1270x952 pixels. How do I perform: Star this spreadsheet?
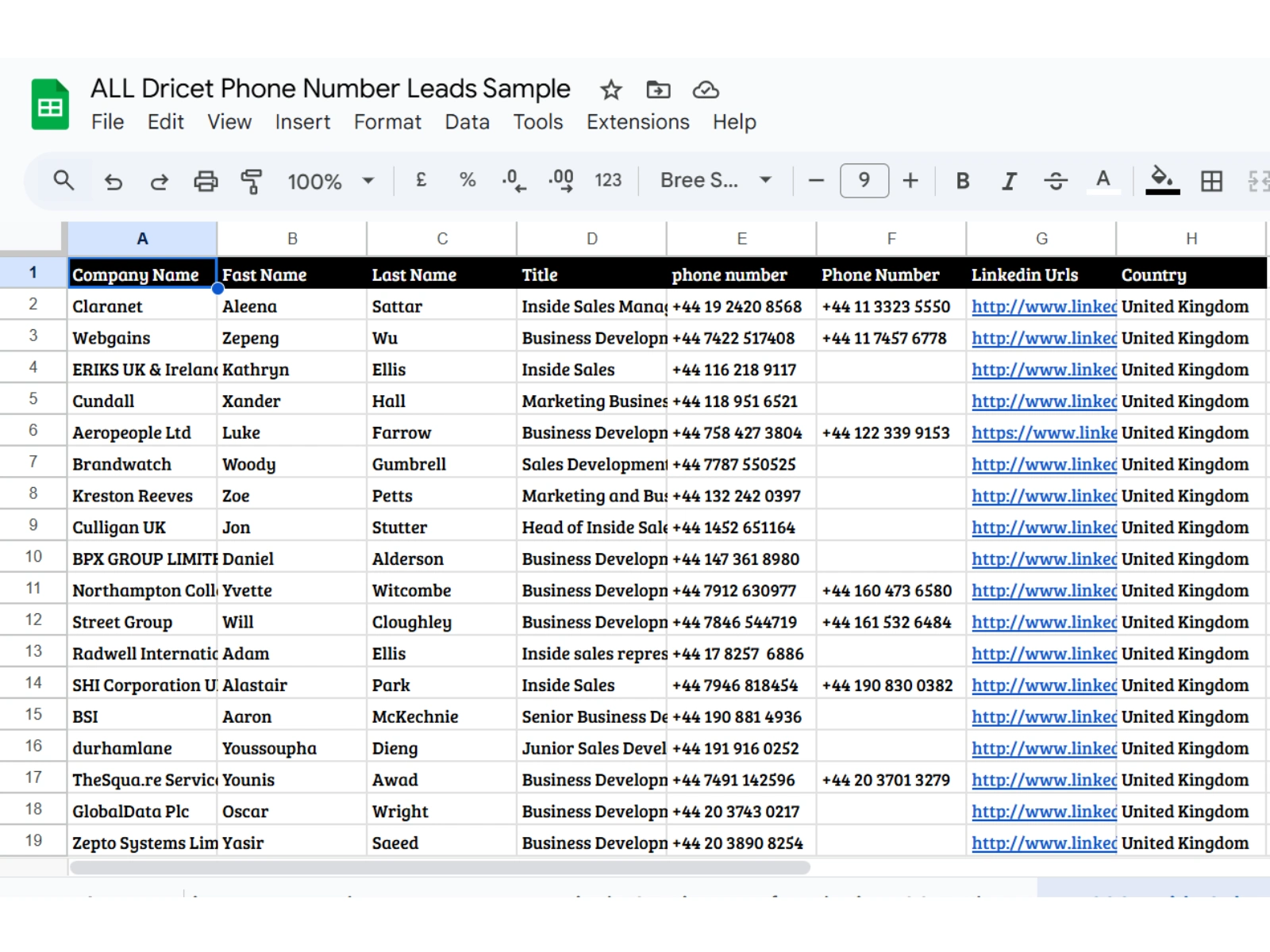click(x=610, y=90)
